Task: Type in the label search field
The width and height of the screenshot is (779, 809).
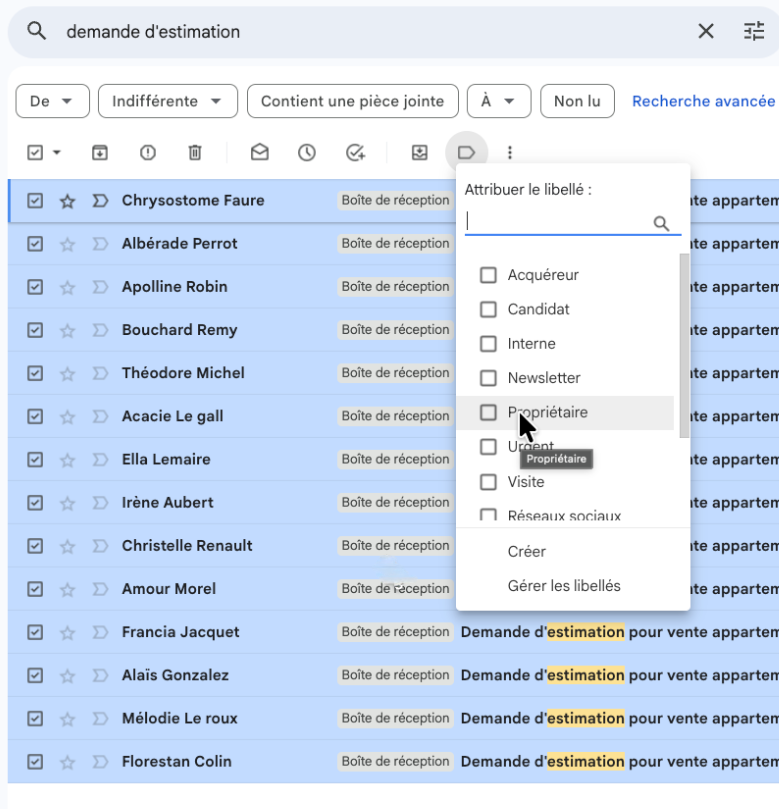Action: [557, 222]
